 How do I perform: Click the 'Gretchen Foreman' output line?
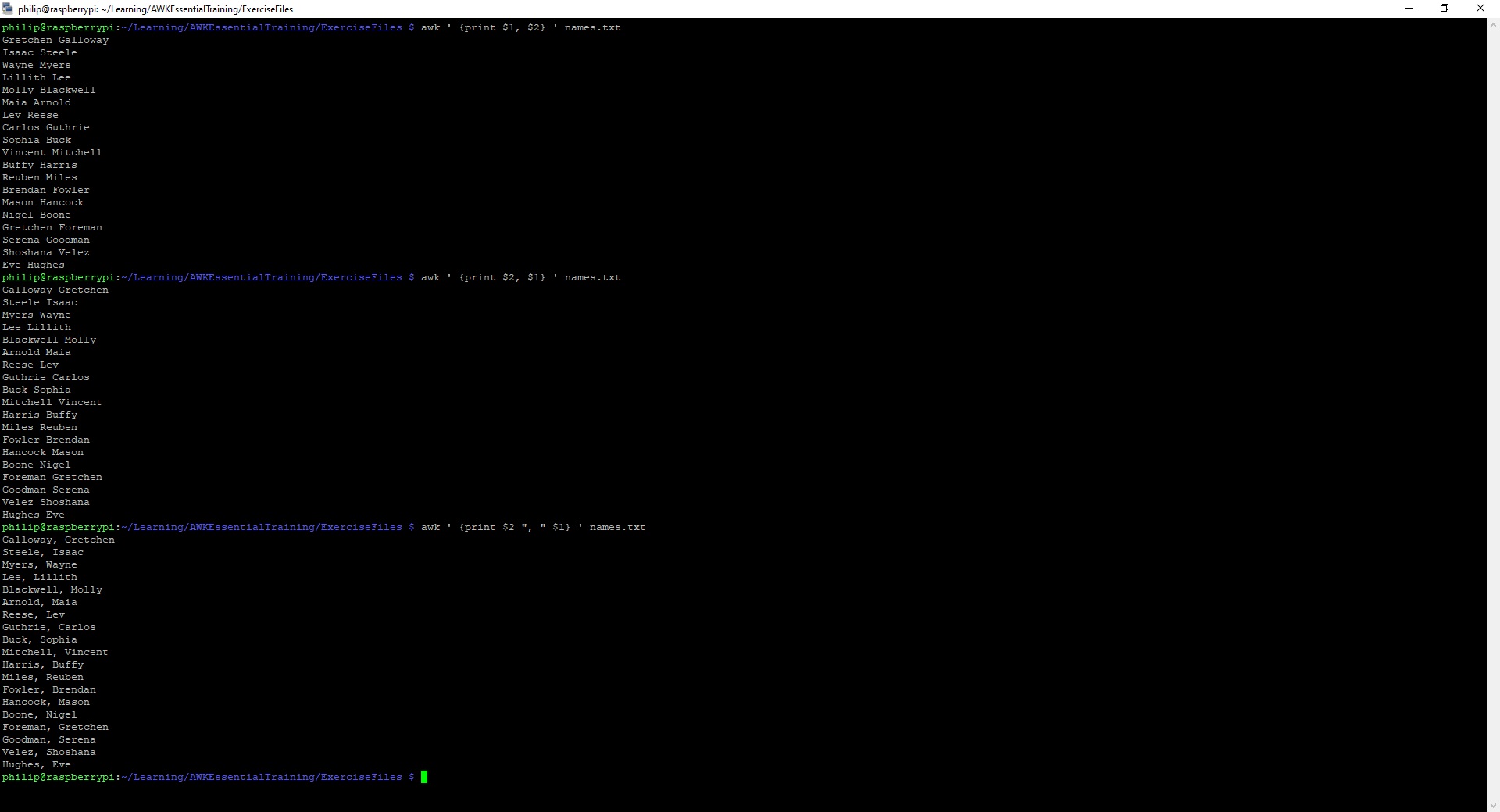point(52,227)
